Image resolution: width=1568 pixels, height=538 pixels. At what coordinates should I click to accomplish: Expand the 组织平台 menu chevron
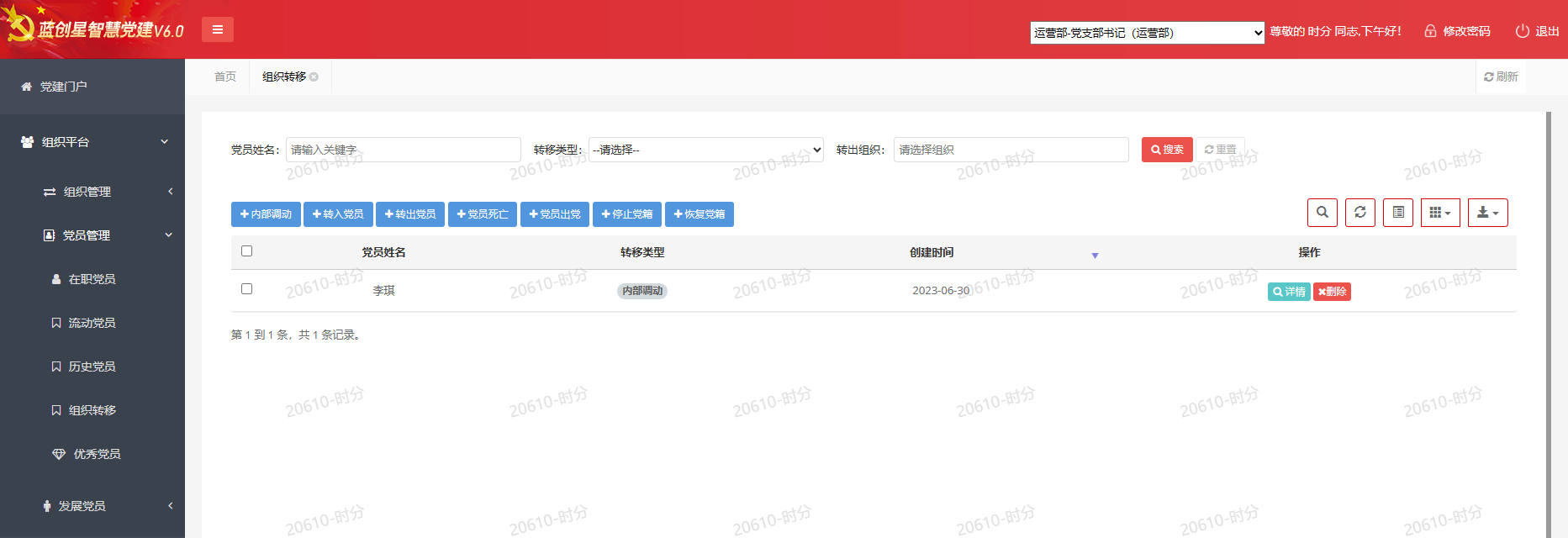point(165,141)
